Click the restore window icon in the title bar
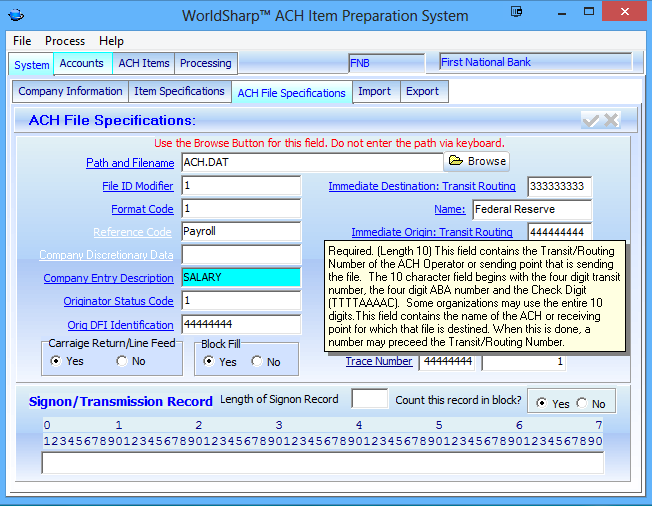The image size is (652, 506). [x=516, y=12]
